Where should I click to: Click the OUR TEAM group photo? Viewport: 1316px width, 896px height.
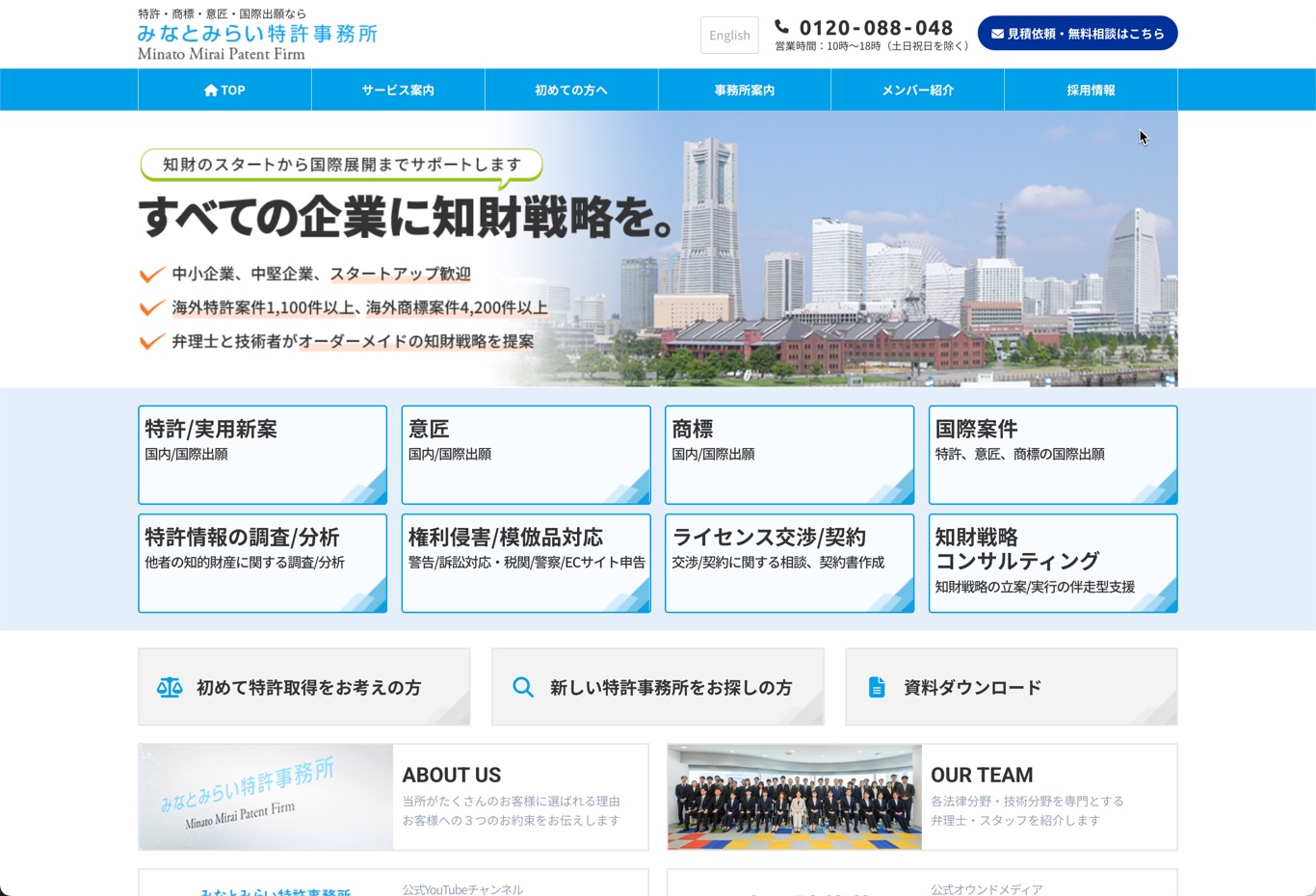[x=795, y=797]
